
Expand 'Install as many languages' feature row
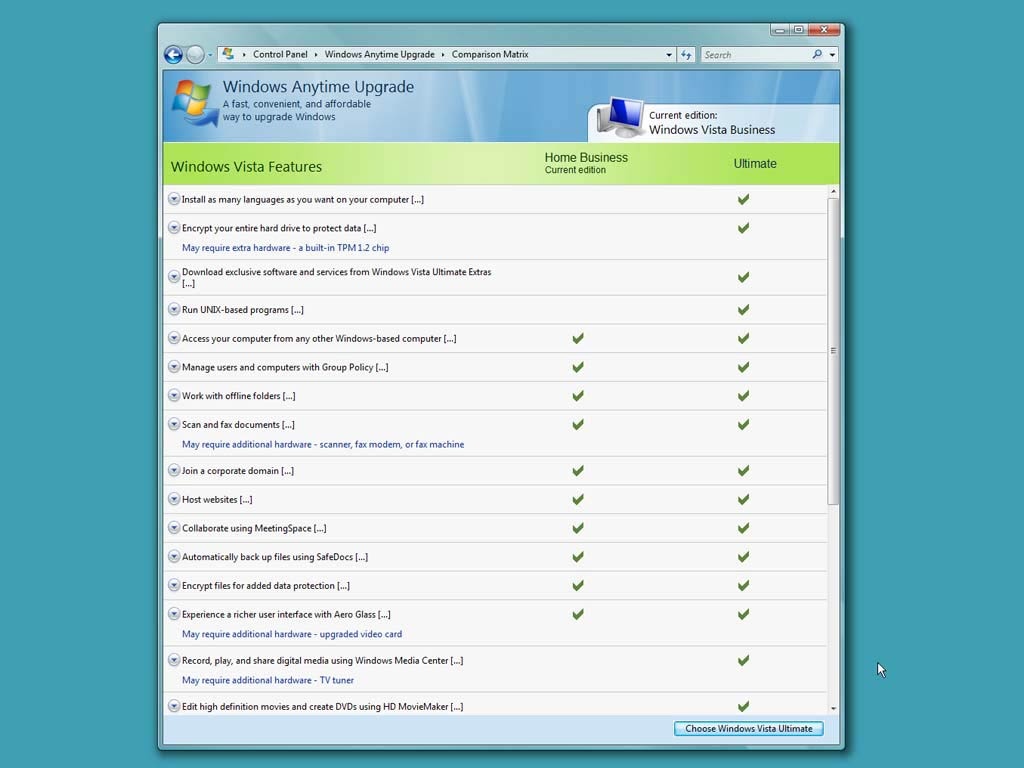coord(174,199)
